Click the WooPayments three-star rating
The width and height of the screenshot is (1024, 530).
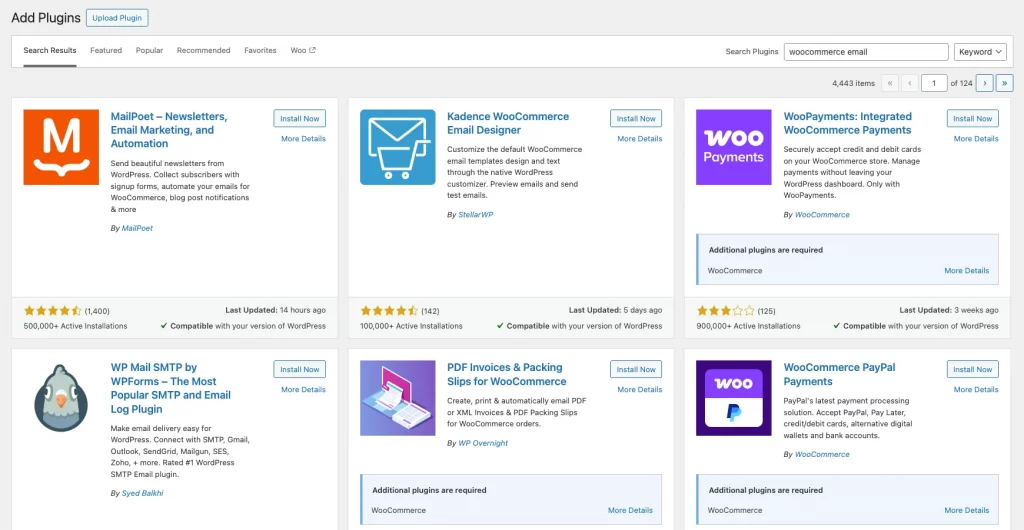pyautogui.click(x=726, y=311)
